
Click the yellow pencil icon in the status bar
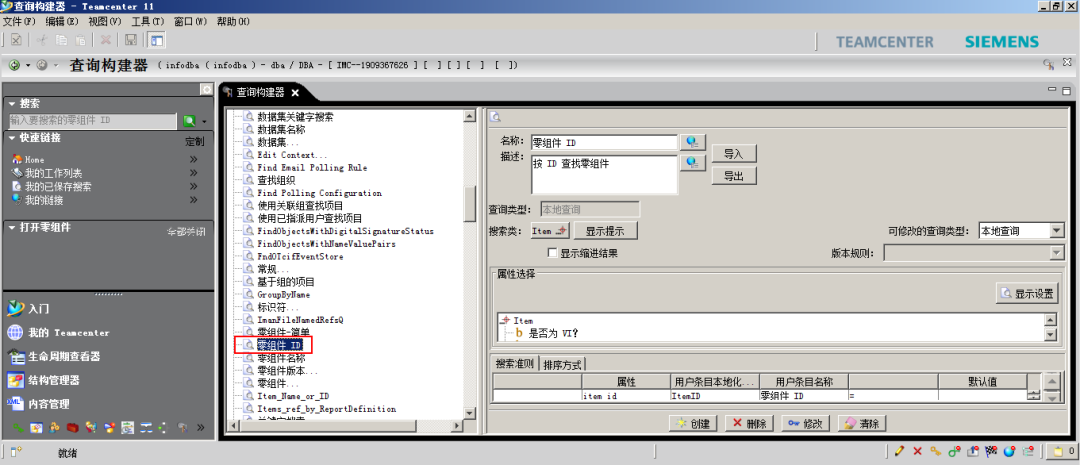point(899,451)
